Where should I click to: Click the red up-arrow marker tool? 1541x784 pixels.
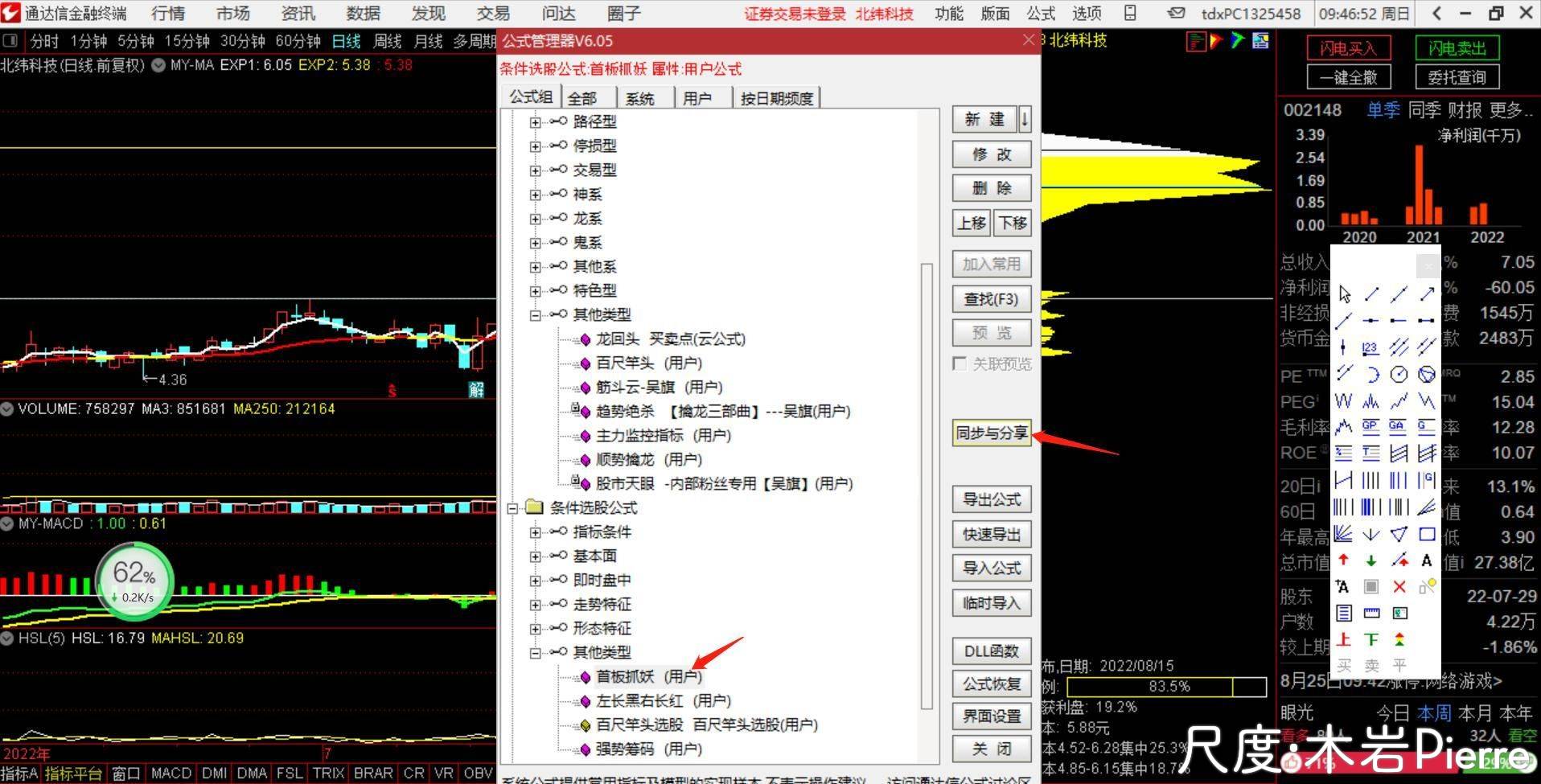click(1343, 560)
